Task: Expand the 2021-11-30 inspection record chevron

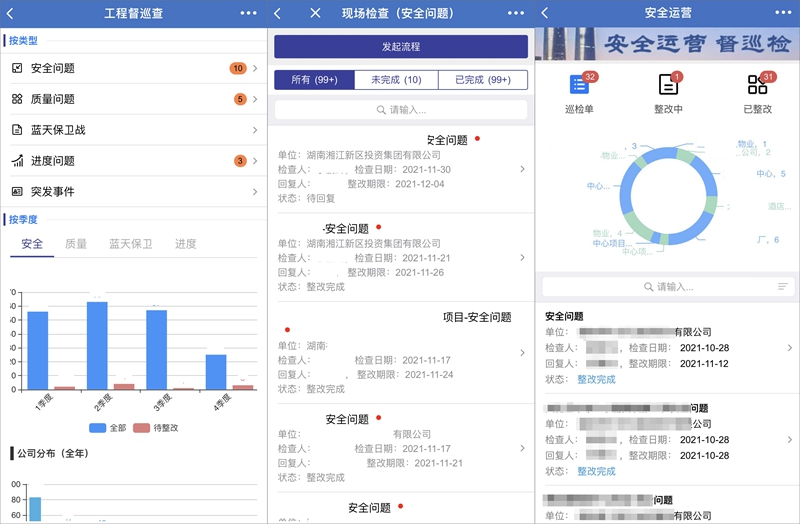Action: coord(522,169)
